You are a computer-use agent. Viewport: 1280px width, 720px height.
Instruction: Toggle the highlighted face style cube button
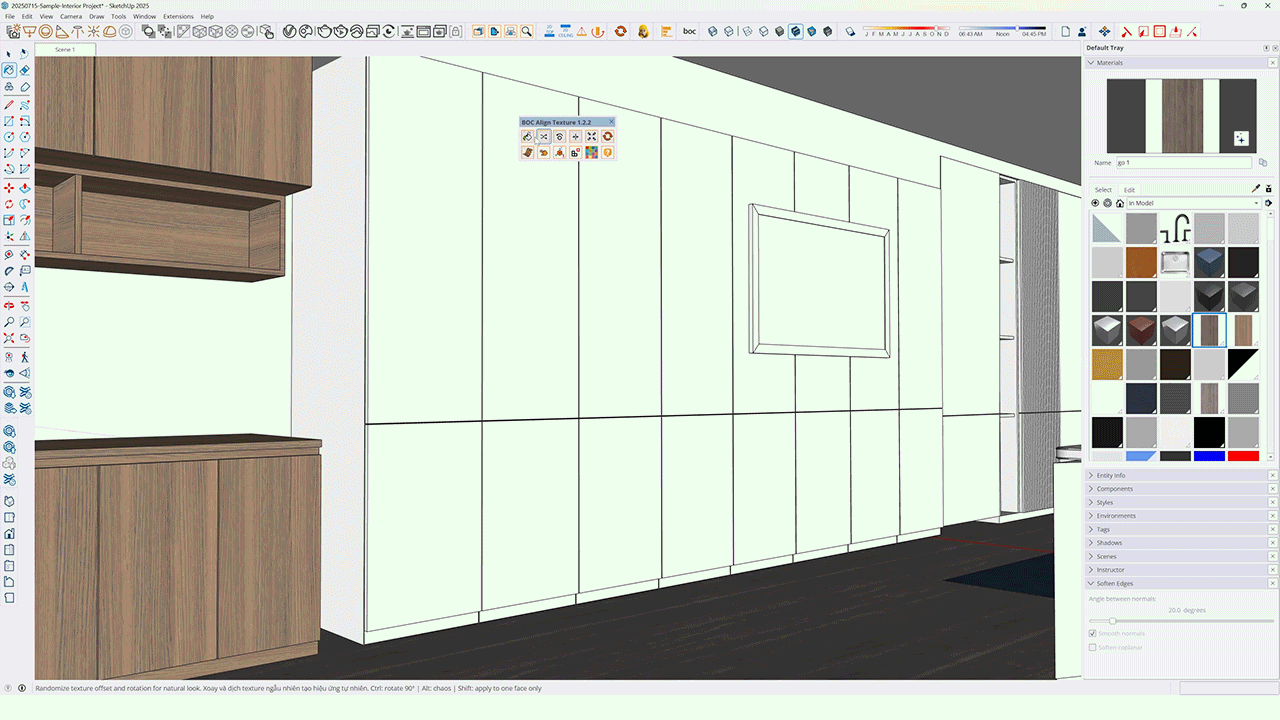pyautogui.click(x=795, y=31)
